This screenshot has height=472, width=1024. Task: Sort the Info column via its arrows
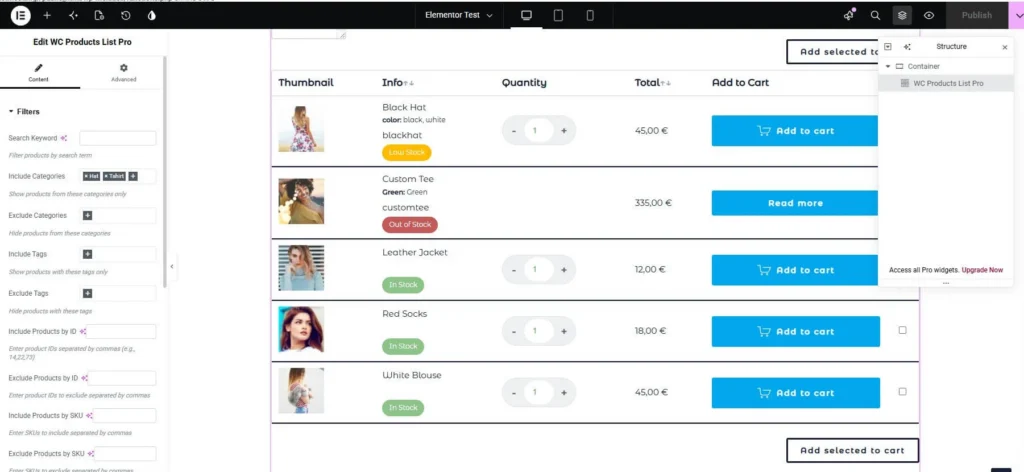pos(409,83)
